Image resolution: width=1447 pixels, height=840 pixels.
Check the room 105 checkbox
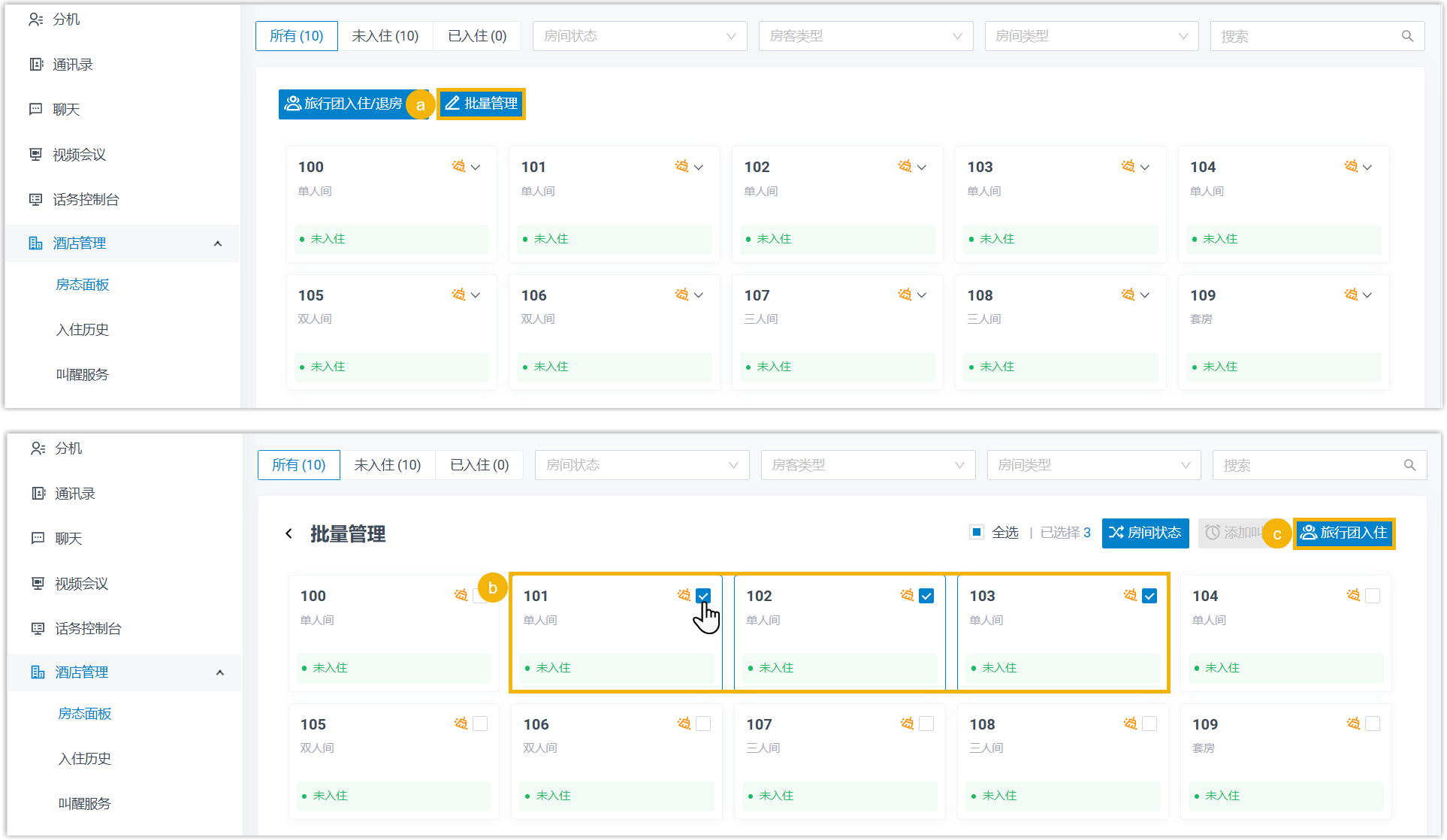pos(480,724)
